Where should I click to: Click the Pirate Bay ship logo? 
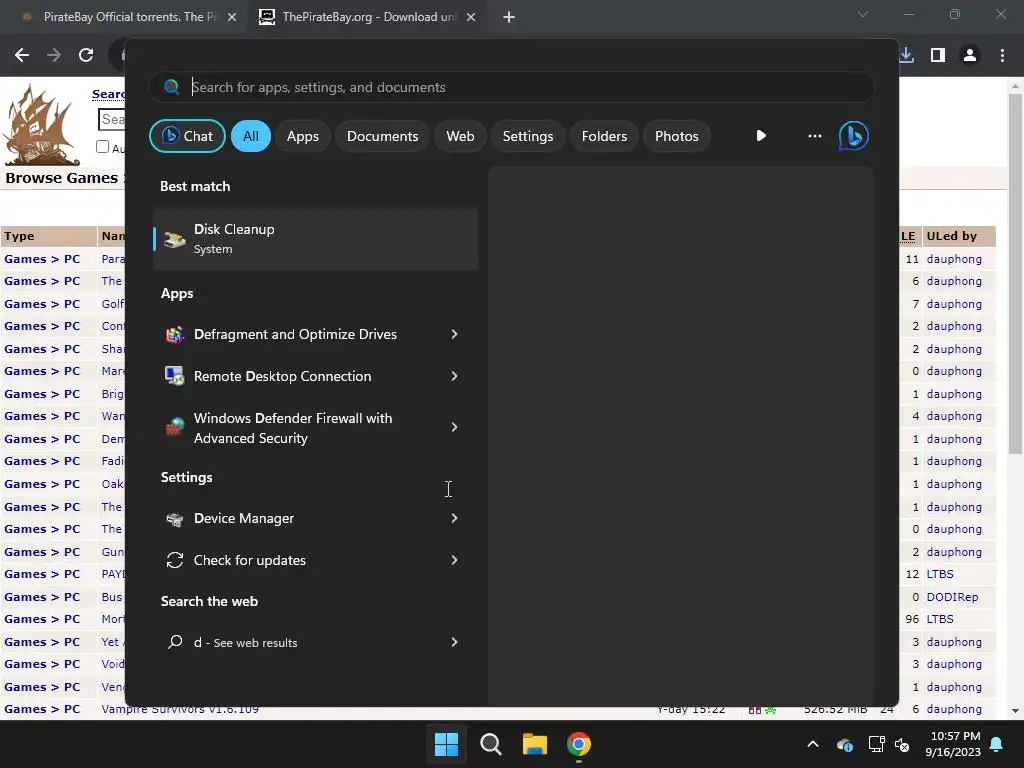click(41, 124)
